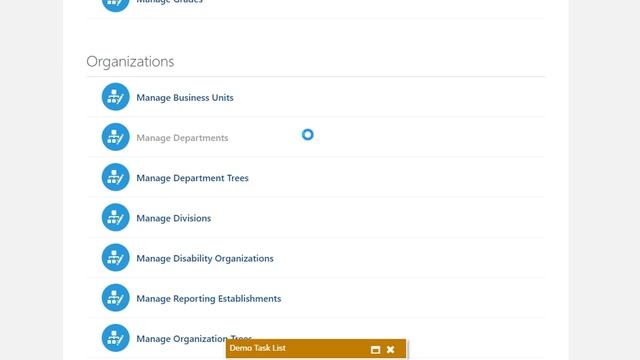
Task: Click the Manage Organization Trees icon
Action: pyautogui.click(x=116, y=338)
